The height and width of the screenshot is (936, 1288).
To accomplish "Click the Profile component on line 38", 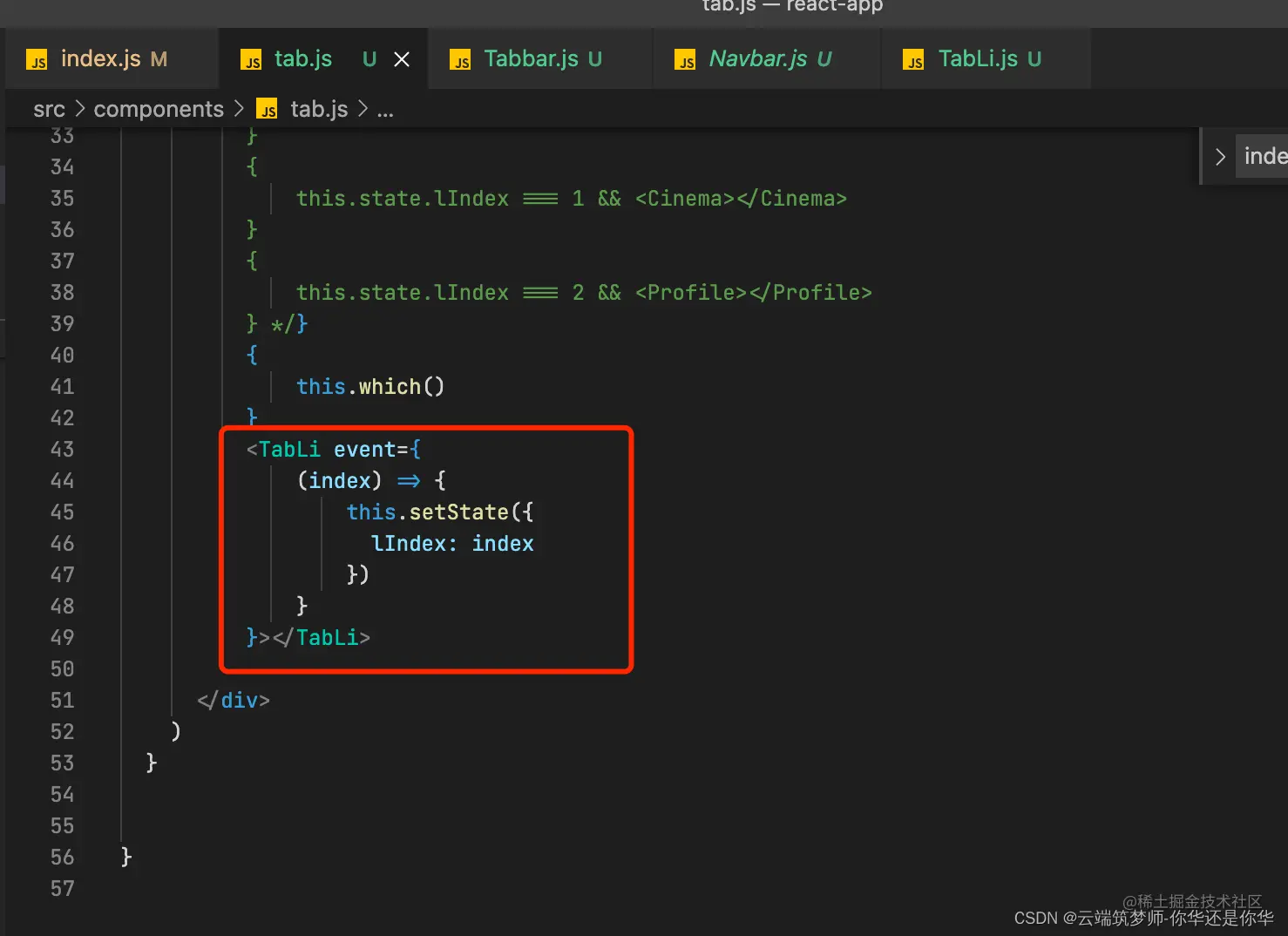I will 753,293.
